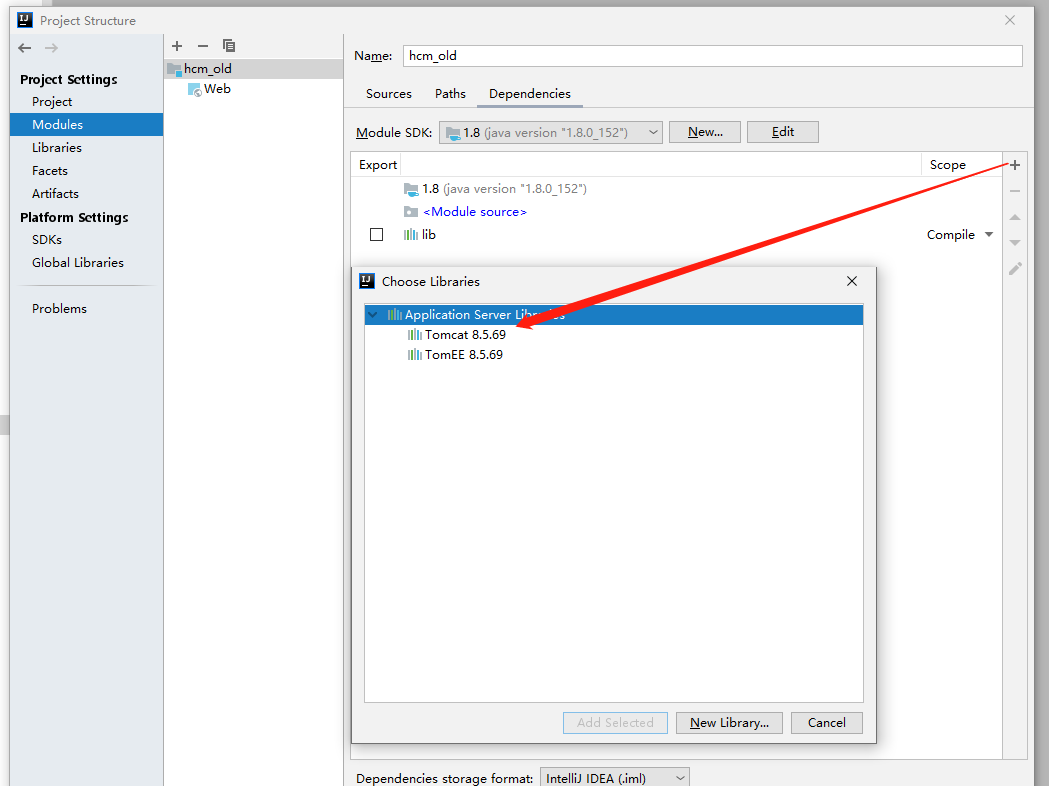The image size is (1049, 786).
Task: Switch to the Dependencies tab
Action: [x=530, y=94]
